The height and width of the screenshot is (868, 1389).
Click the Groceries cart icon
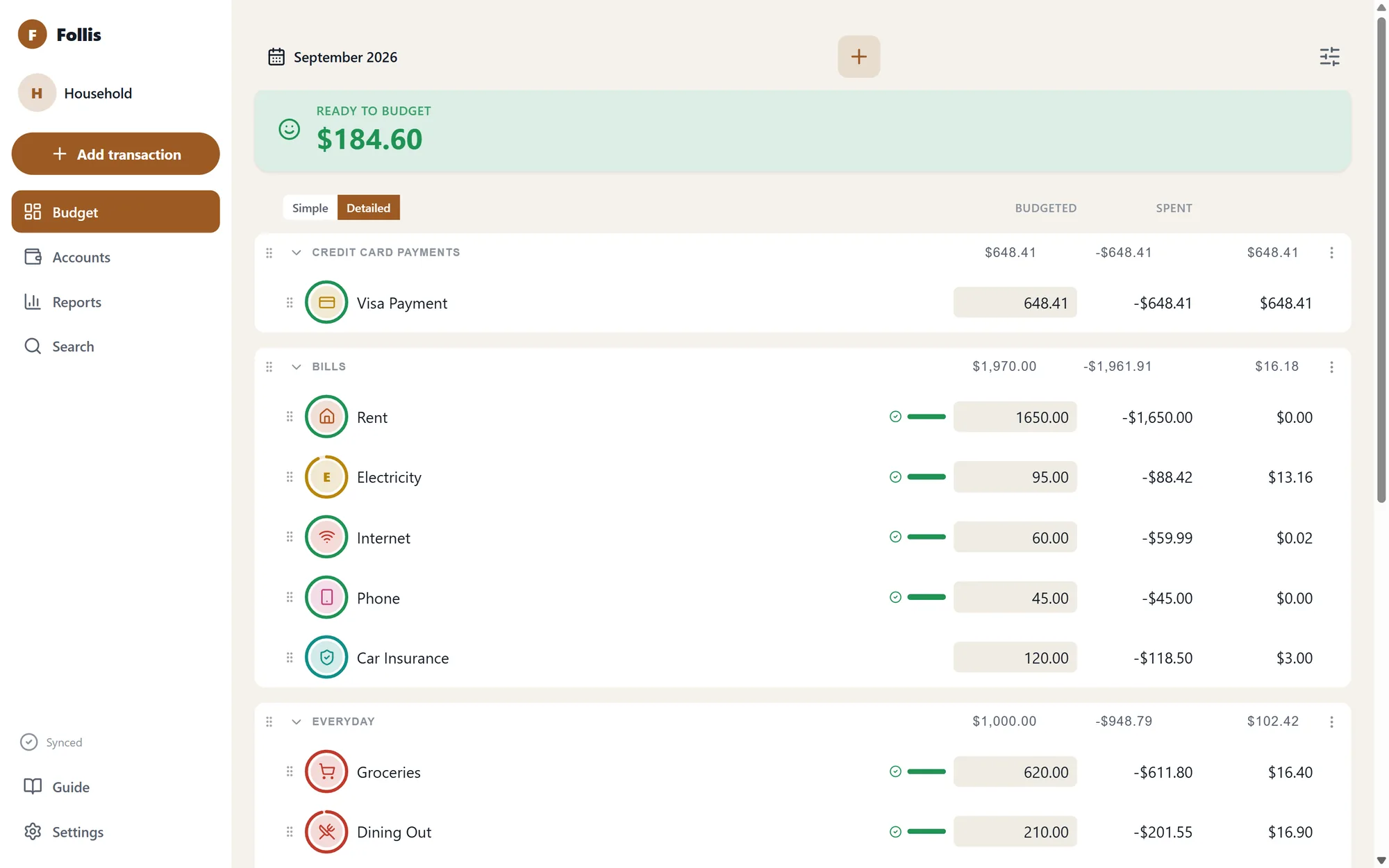click(x=326, y=771)
